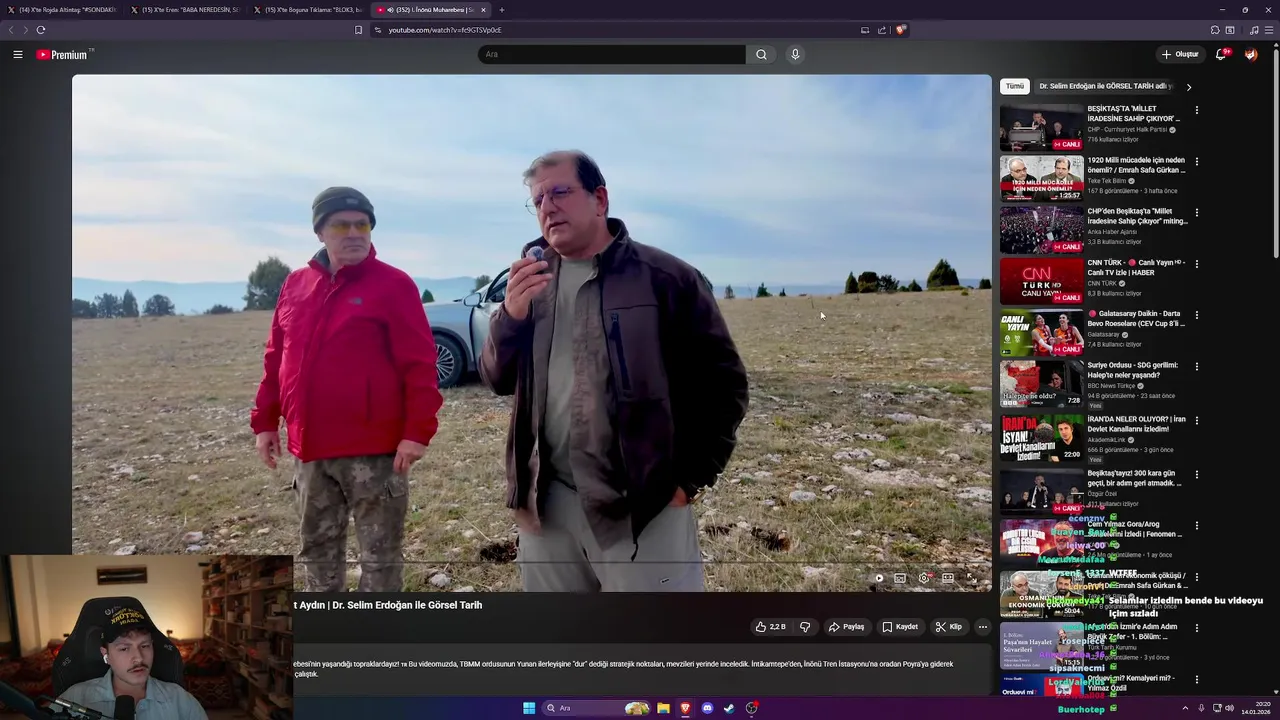The height and width of the screenshot is (720, 1280).
Task: Open more actions menu beside Klip
Action: (x=983, y=627)
